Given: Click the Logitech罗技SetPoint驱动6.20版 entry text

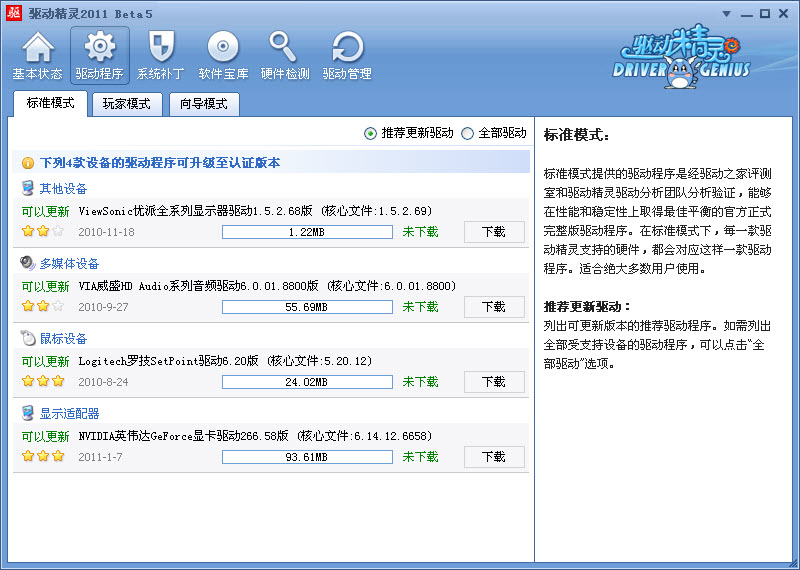Looking at the screenshot, I should [225, 361].
